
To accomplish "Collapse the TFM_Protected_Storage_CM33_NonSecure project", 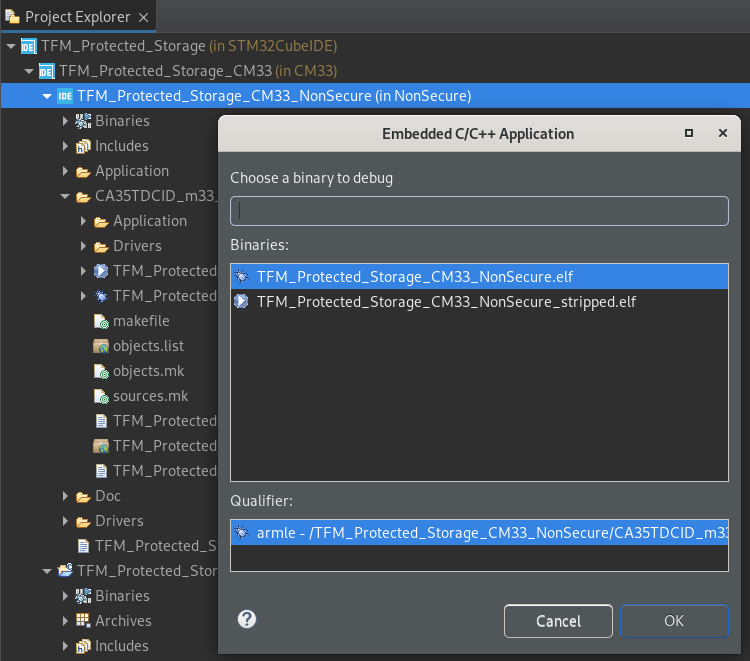I will tap(47, 96).
